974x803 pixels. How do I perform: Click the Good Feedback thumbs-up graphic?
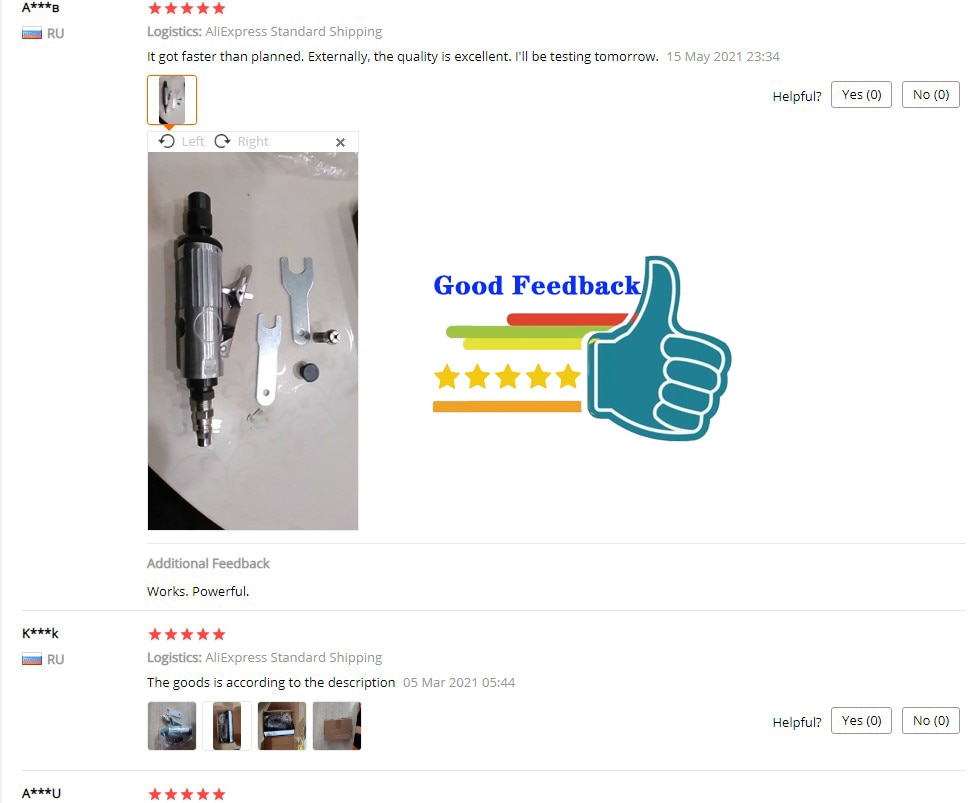pos(582,348)
